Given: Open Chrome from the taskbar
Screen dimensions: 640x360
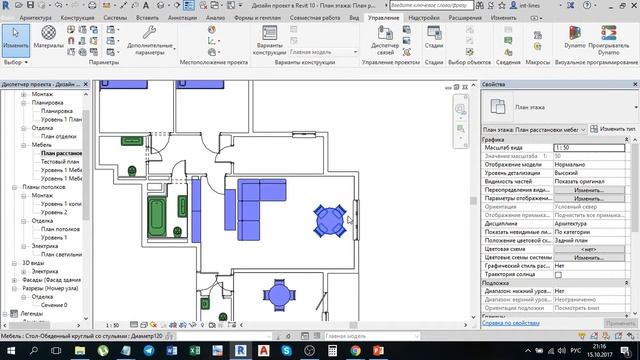Looking at the screenshot, I should pyautogui.click(x=355, y=351).
